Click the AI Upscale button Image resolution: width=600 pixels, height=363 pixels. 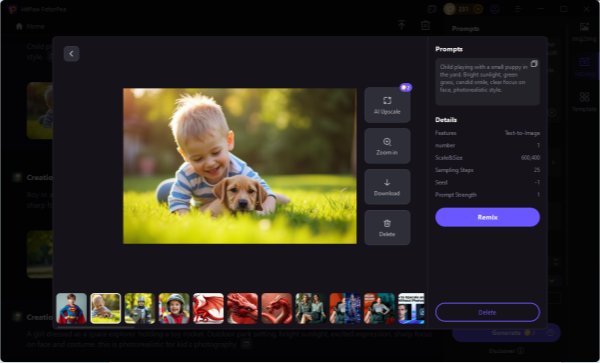click(x=387, y=105)
